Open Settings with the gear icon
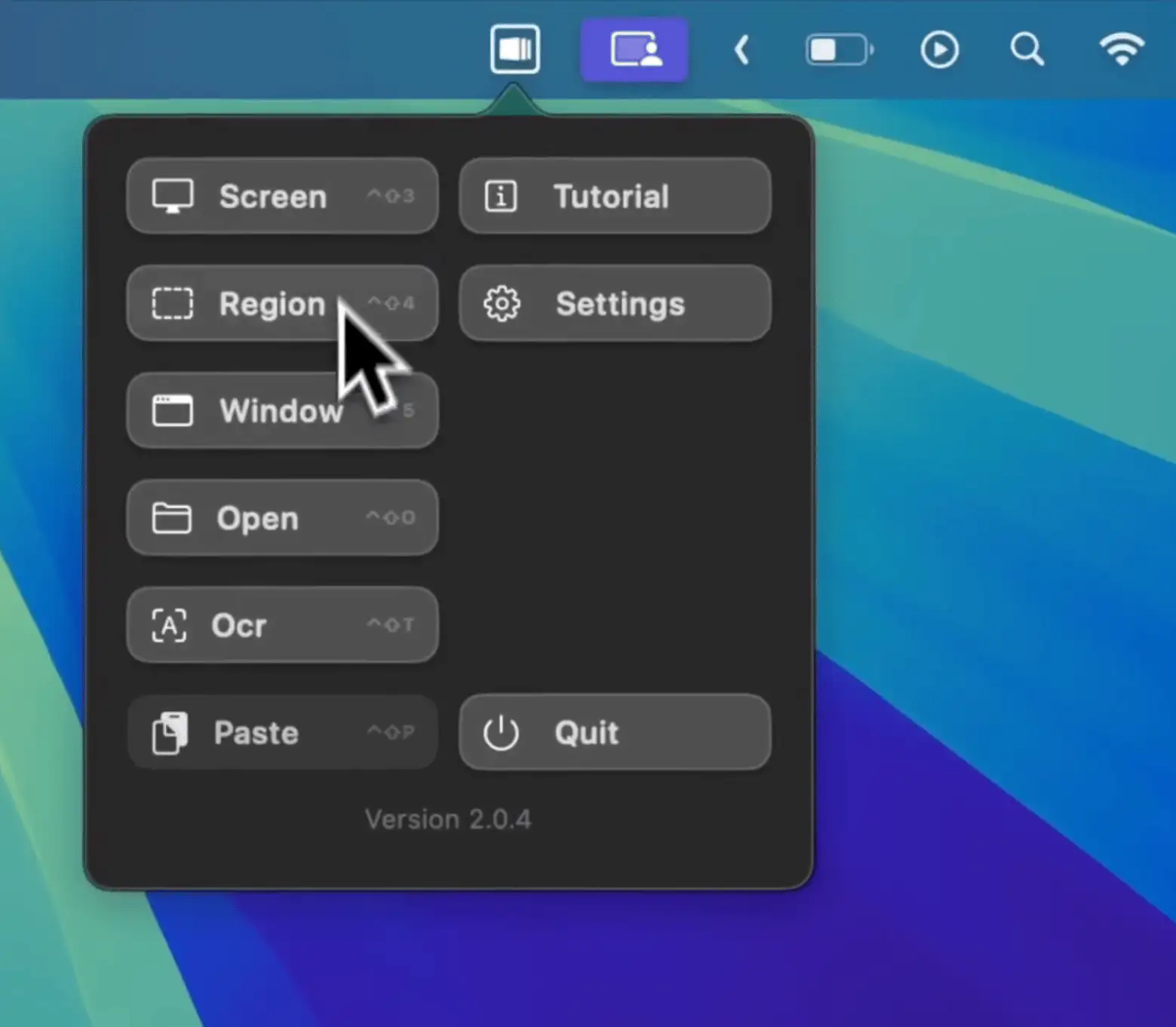1176x1027 pixels. (x=502, y=304)
